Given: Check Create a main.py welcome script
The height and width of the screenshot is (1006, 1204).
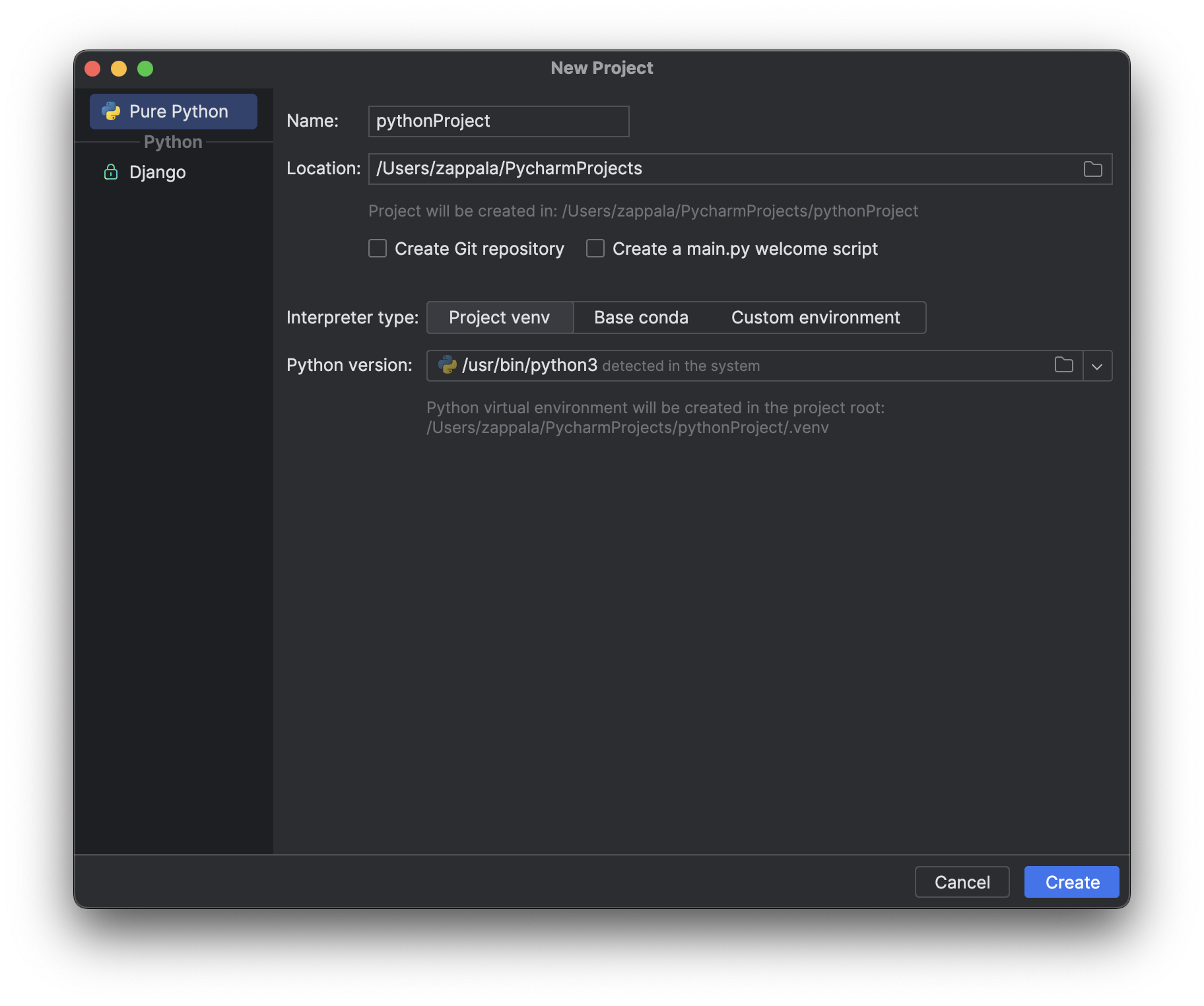Looking at the screenshot, I should pos(595,248).
